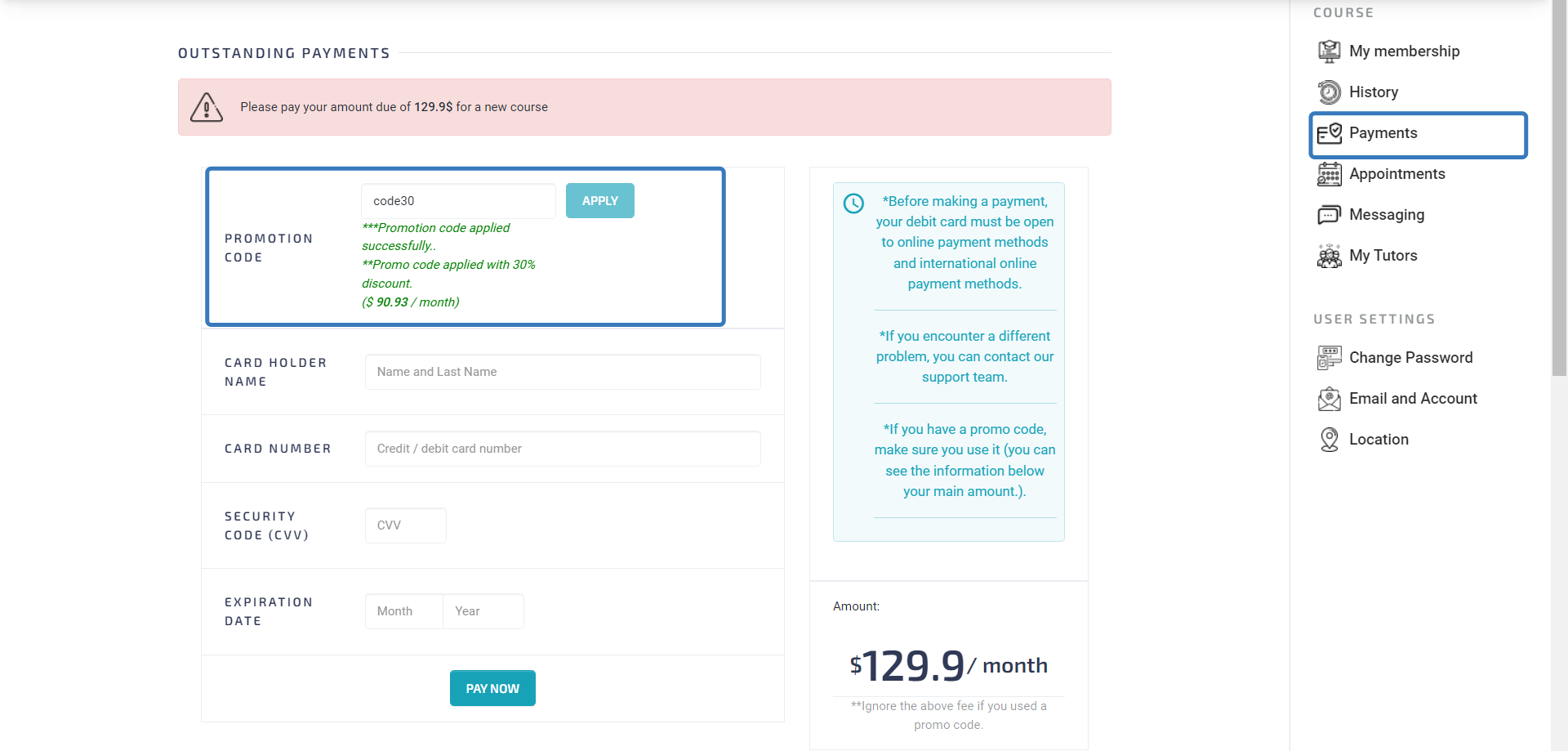
Task: Click the 'Amount:' label
Action: 856,606
